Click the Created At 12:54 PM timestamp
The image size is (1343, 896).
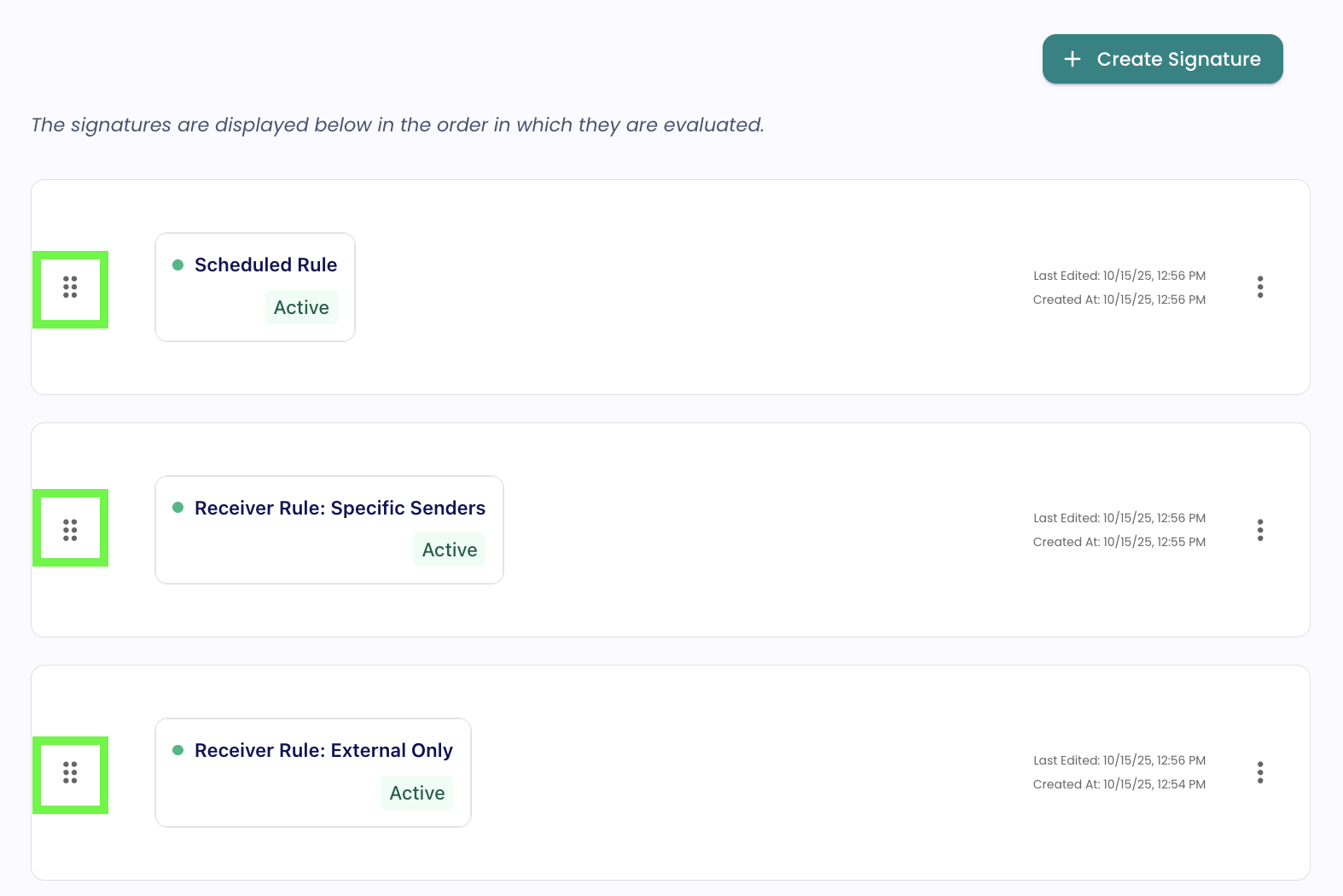[x=1119, y=784]
